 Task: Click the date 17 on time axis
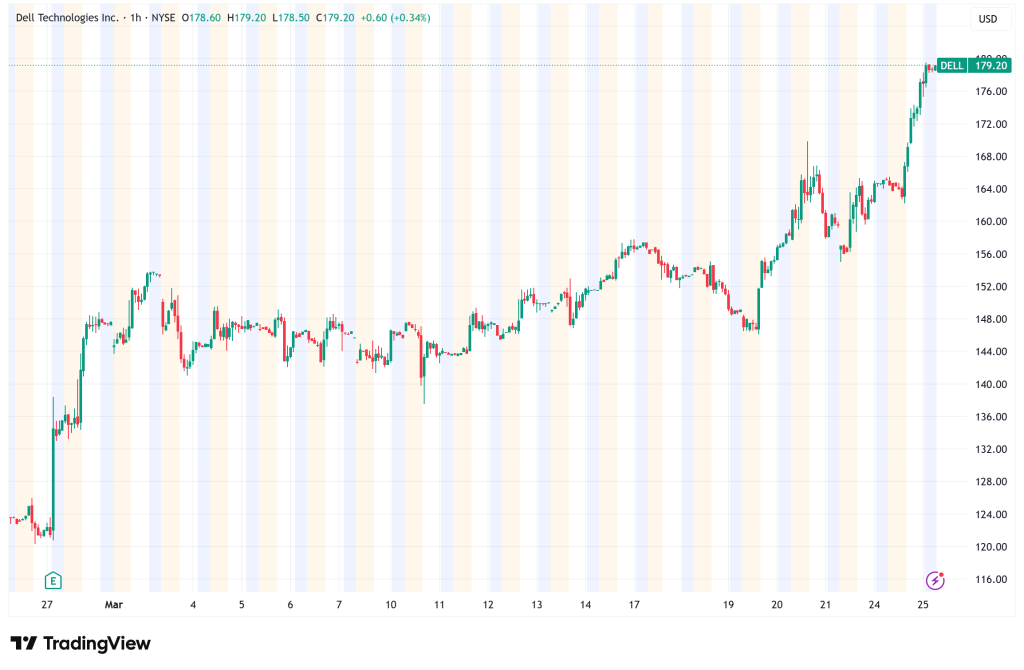pos(634,604)
